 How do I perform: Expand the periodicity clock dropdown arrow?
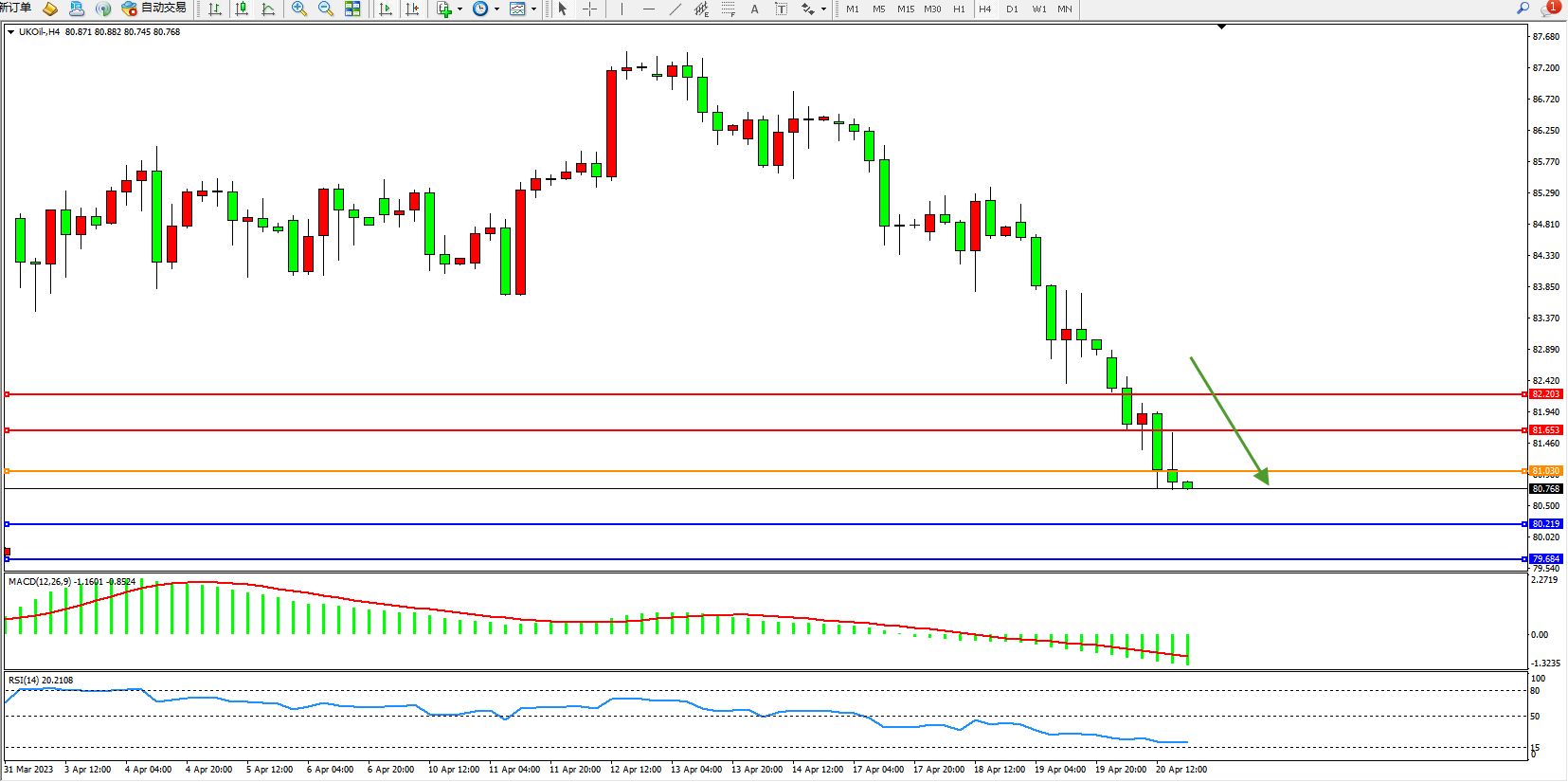[x=496, y=9]
